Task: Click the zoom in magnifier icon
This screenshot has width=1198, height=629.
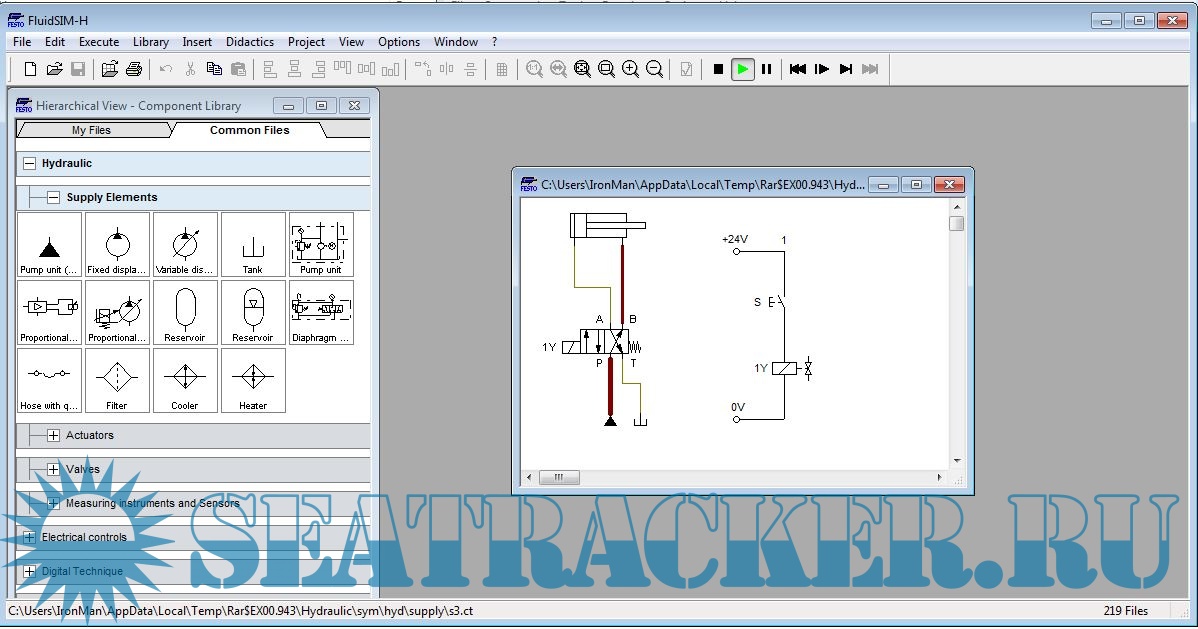Action: tap(630, 69)
